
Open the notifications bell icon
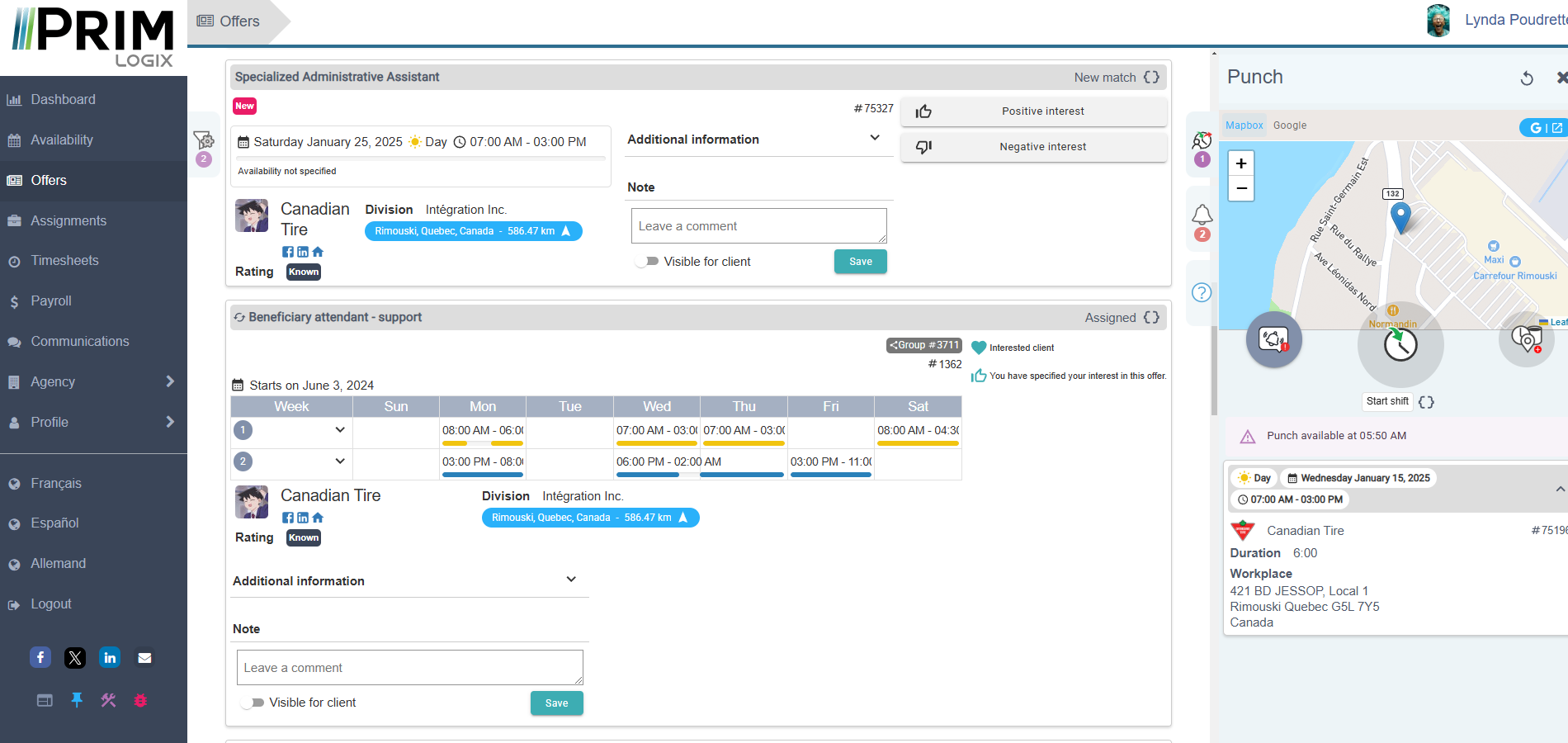click(x=1202, y=215)
